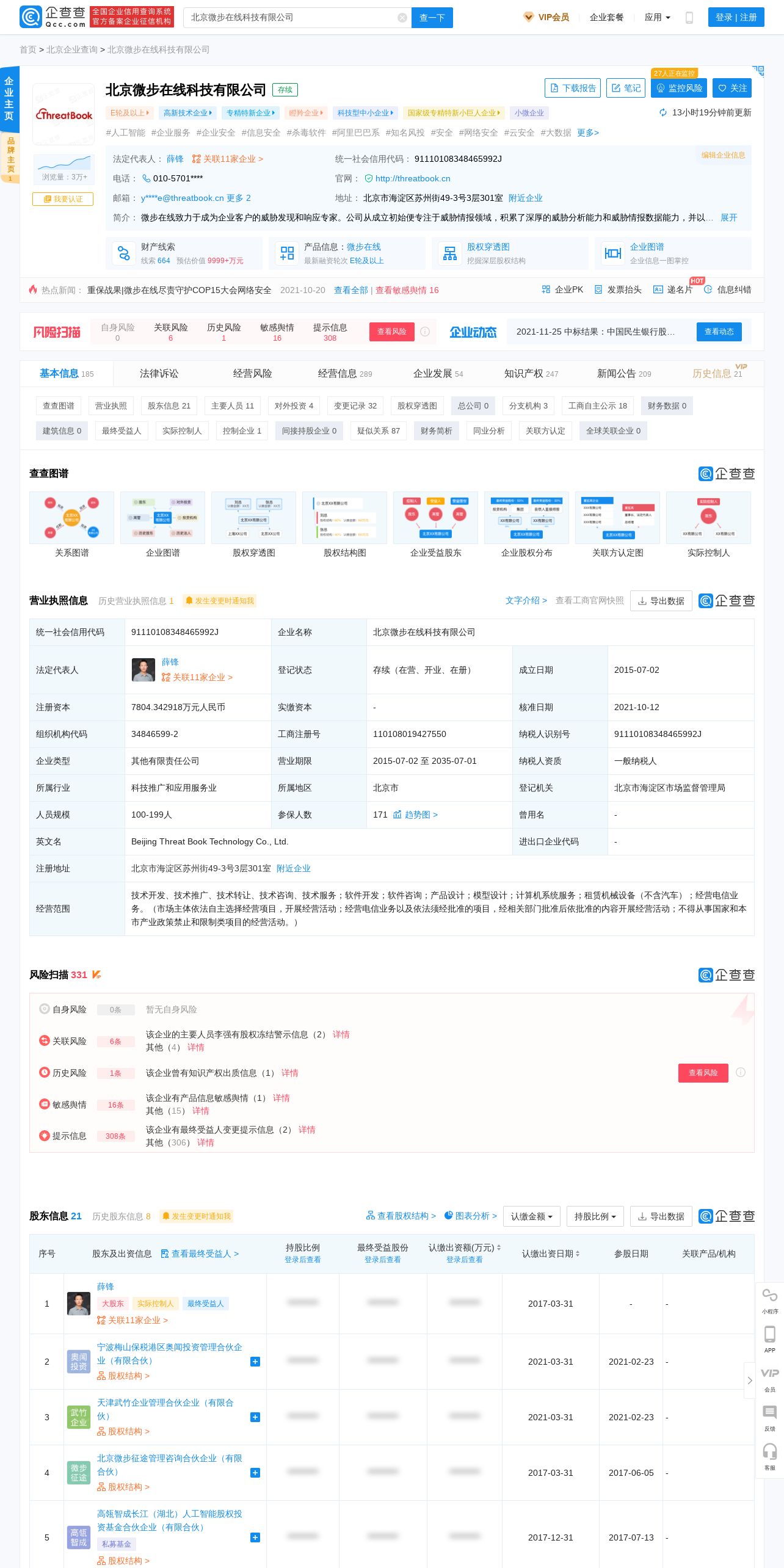Expand the right sidebar arrow
Screen dimensions: 784x1568
tap(750, 1381)
